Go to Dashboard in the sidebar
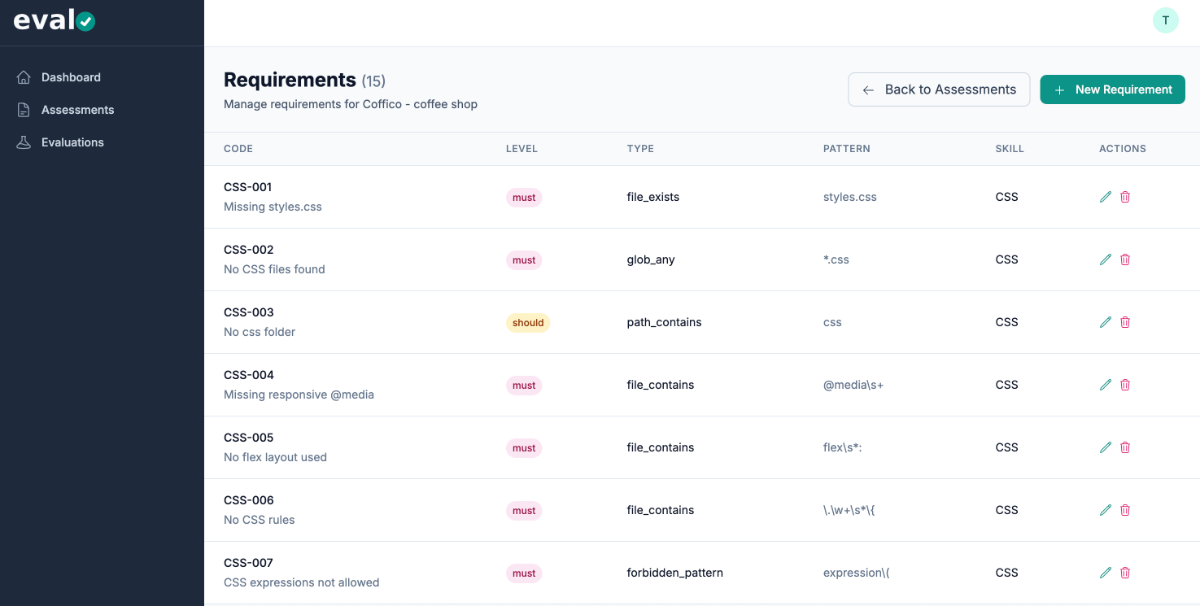Image resolution: width=1200 pixels, height=606 pixels. point(70,77)
